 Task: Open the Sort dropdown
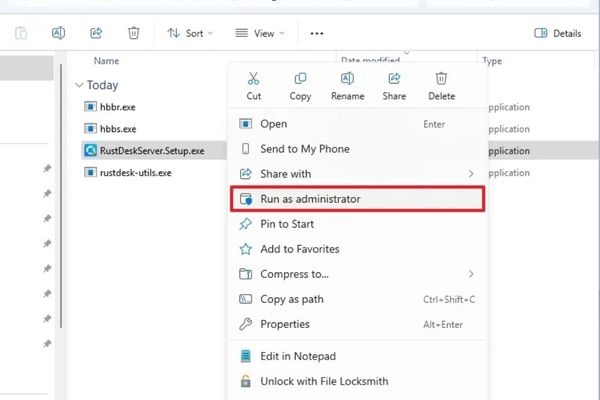point(190,33)
